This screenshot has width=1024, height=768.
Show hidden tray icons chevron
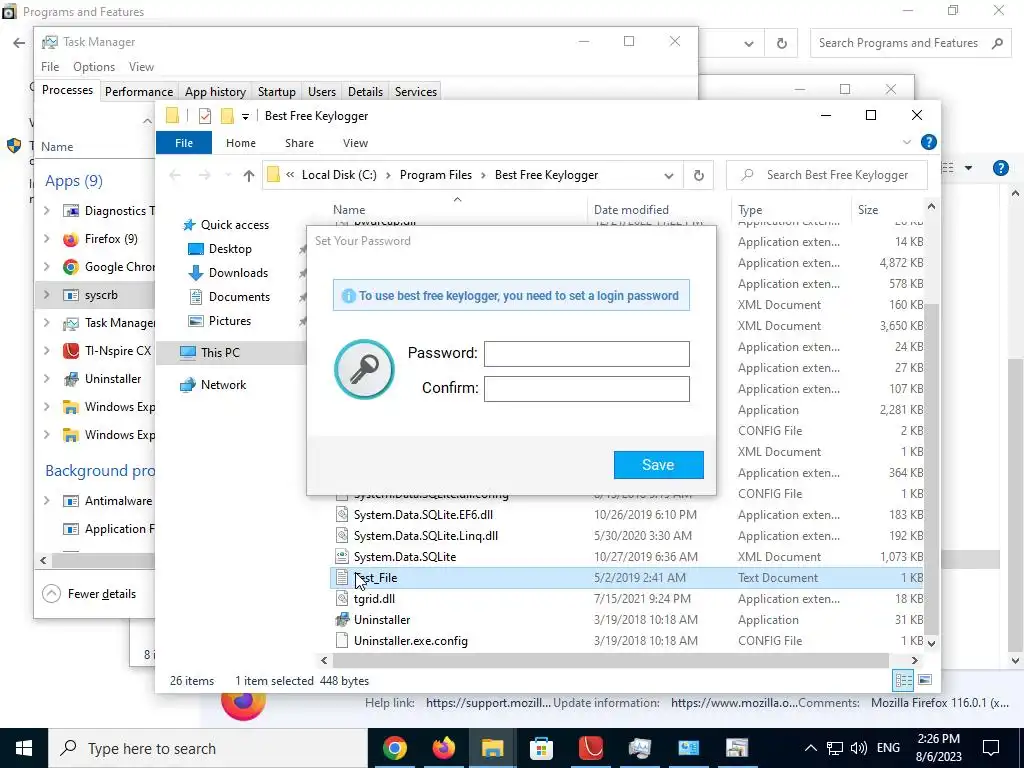(x=810, y=748)
